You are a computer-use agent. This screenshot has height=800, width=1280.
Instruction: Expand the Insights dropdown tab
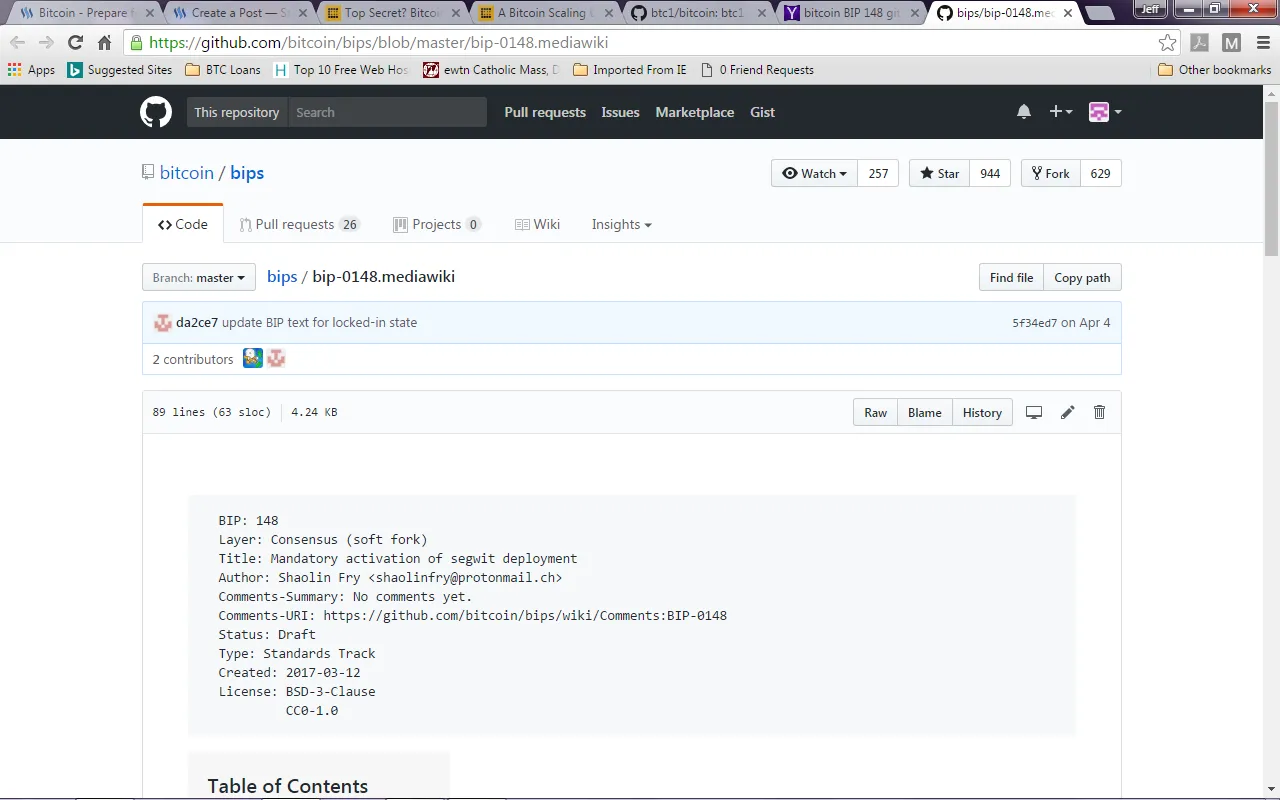click(x=621, y=224)
